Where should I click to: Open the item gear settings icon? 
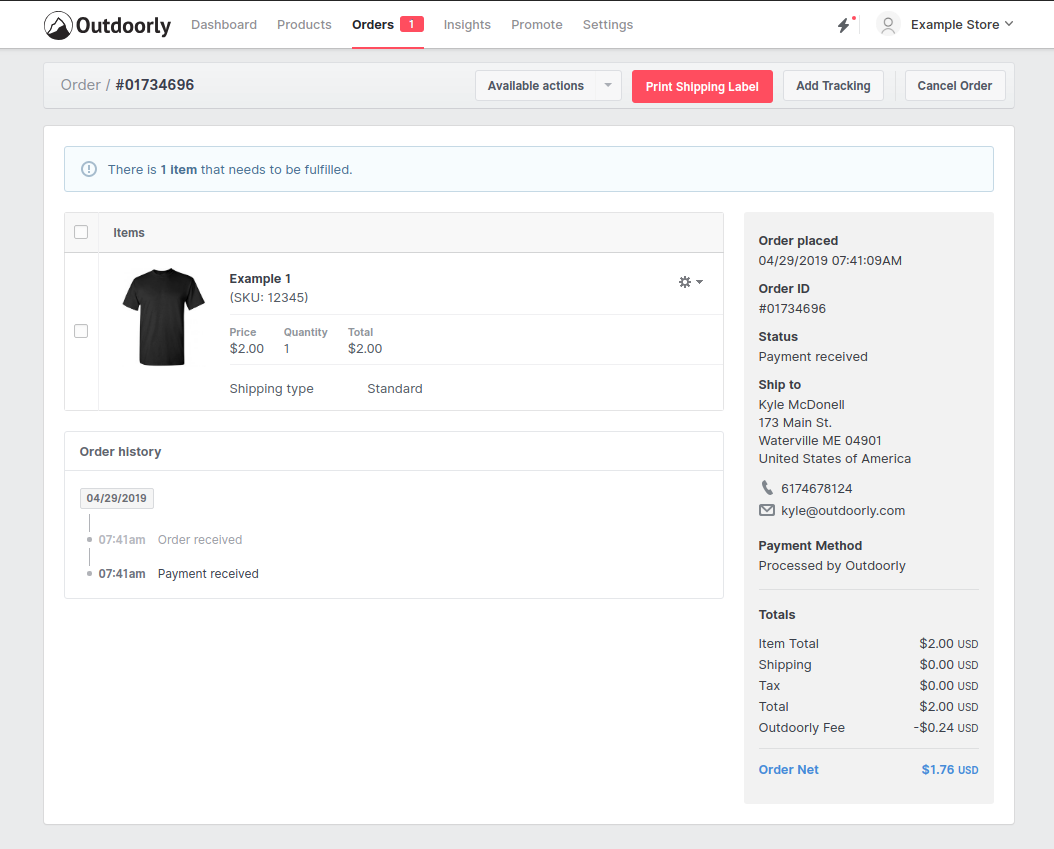pyautogui.click(x=685, y=282)
